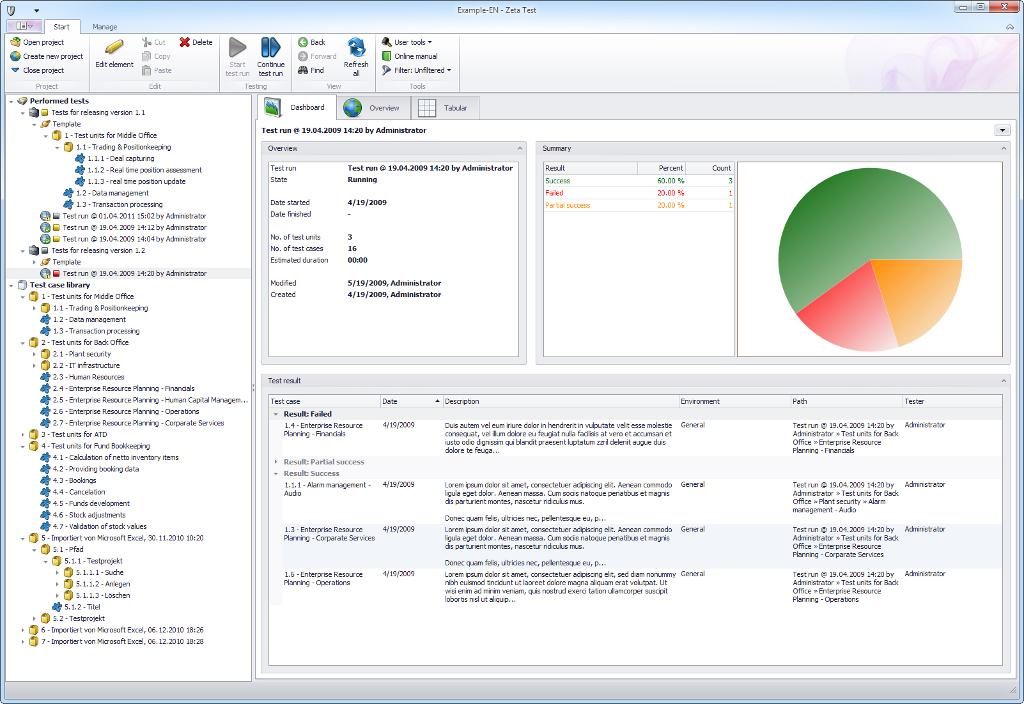Collapse the Result: Success group

[x=276, y=473]
